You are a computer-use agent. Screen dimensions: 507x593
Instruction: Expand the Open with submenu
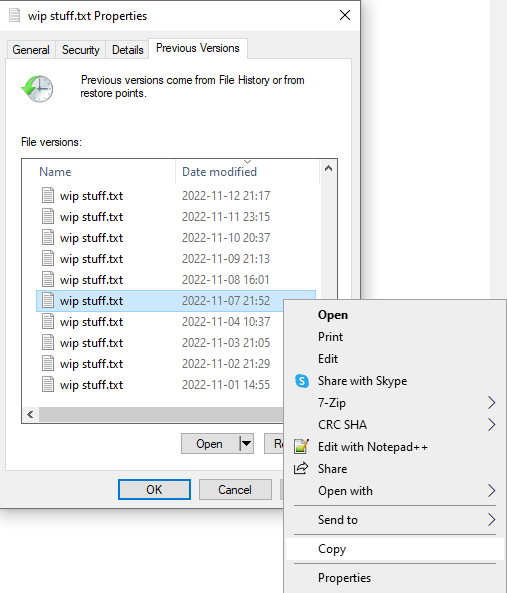point(395,491)
